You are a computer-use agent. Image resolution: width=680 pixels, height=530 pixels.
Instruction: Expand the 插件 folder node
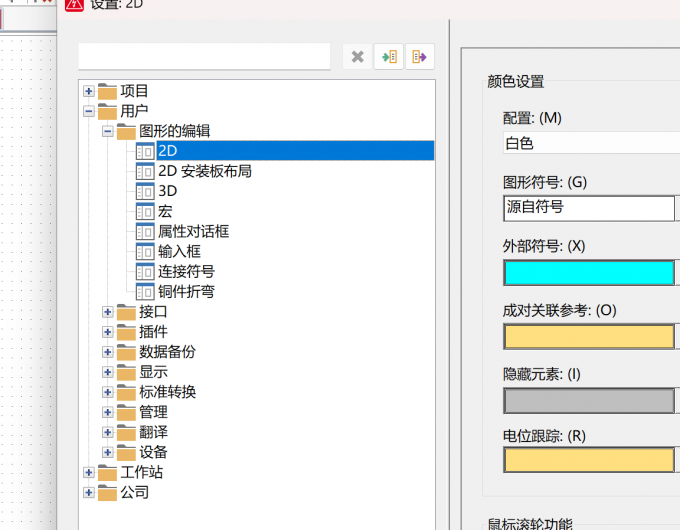point(108,332)
